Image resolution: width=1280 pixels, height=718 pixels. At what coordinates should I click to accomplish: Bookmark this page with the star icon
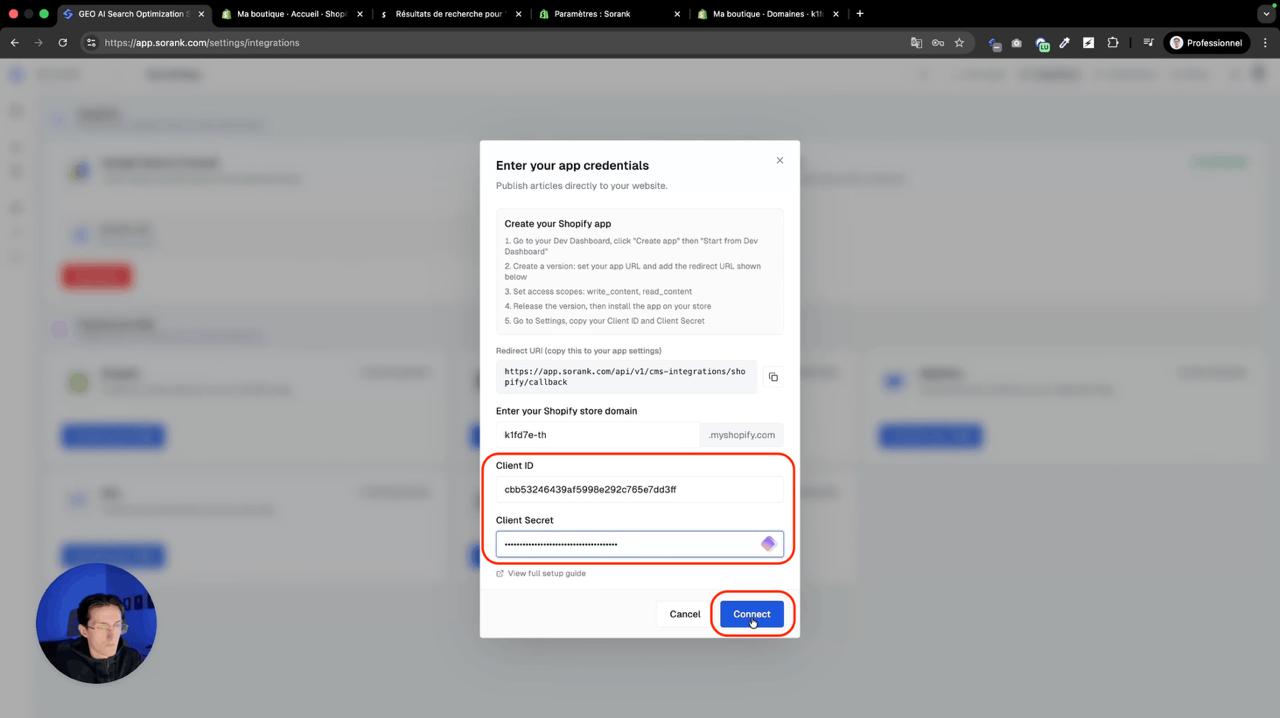click(959, 43)
